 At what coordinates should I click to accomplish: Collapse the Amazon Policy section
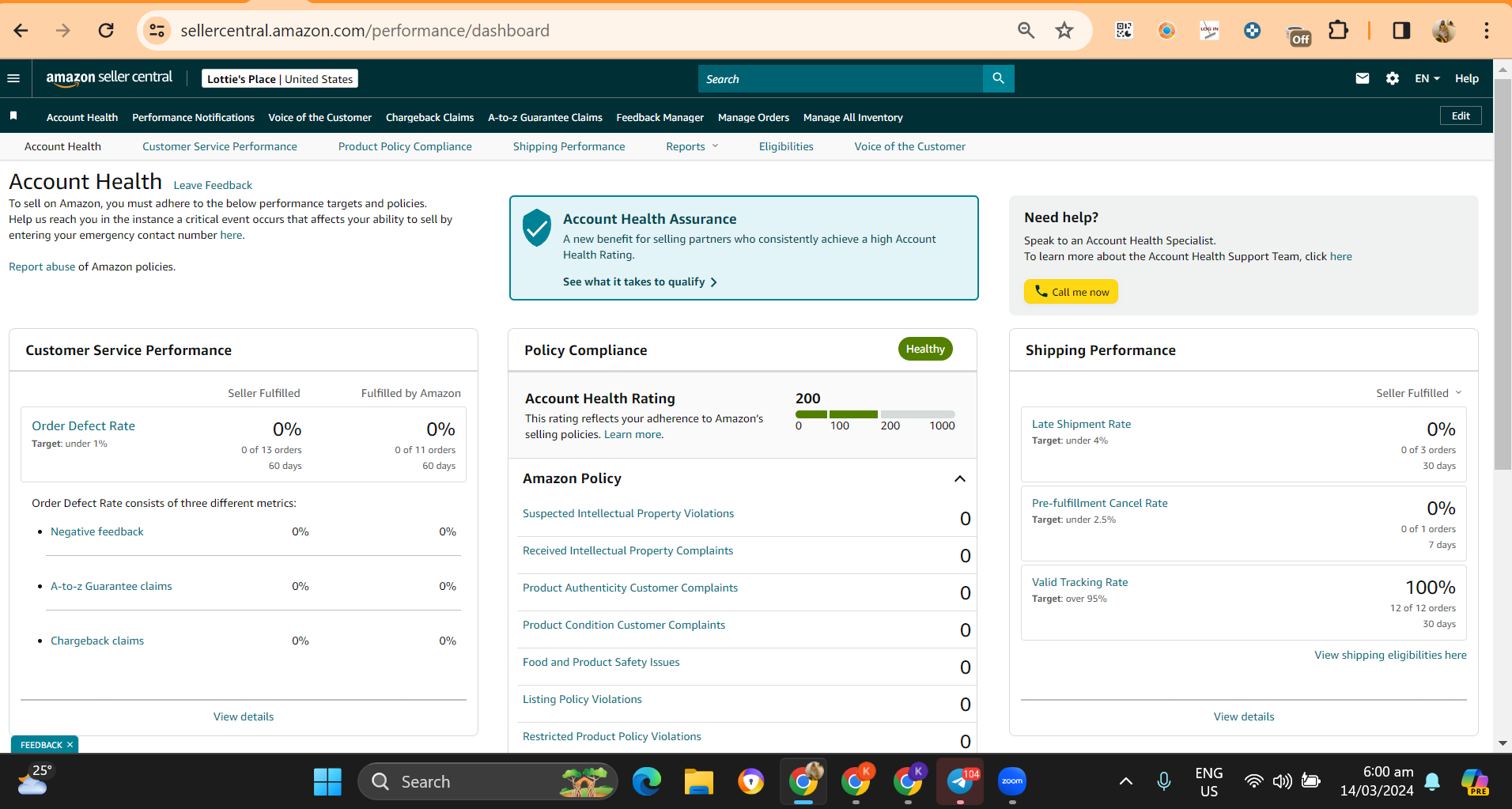coord(960,478)
